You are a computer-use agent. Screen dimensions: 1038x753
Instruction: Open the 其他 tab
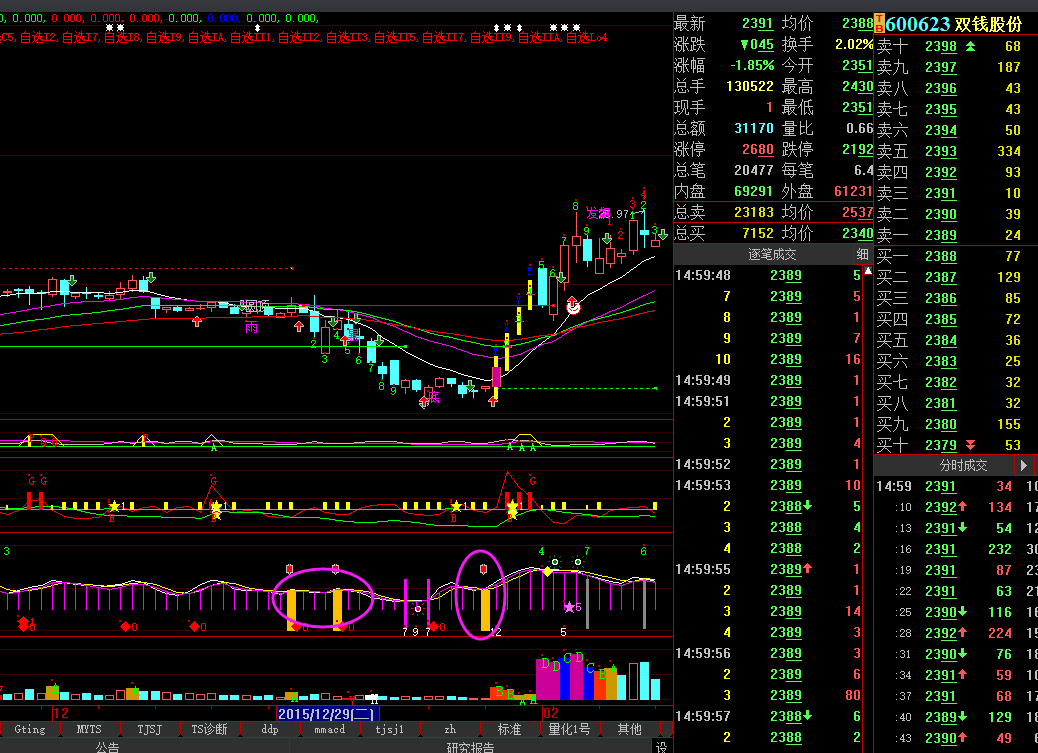click(630, 729)
